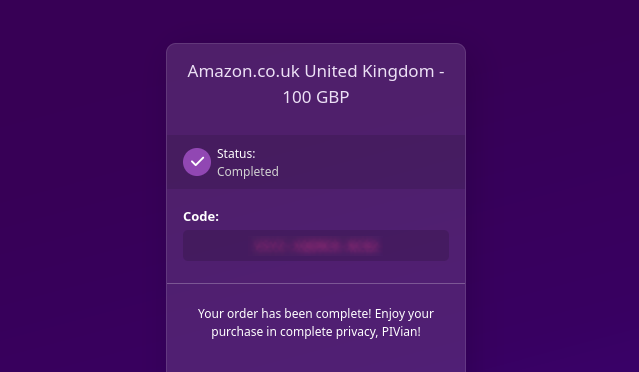Click the 'Your order has been complete!' sentence
639x372 pixels.
pos(284,314)
